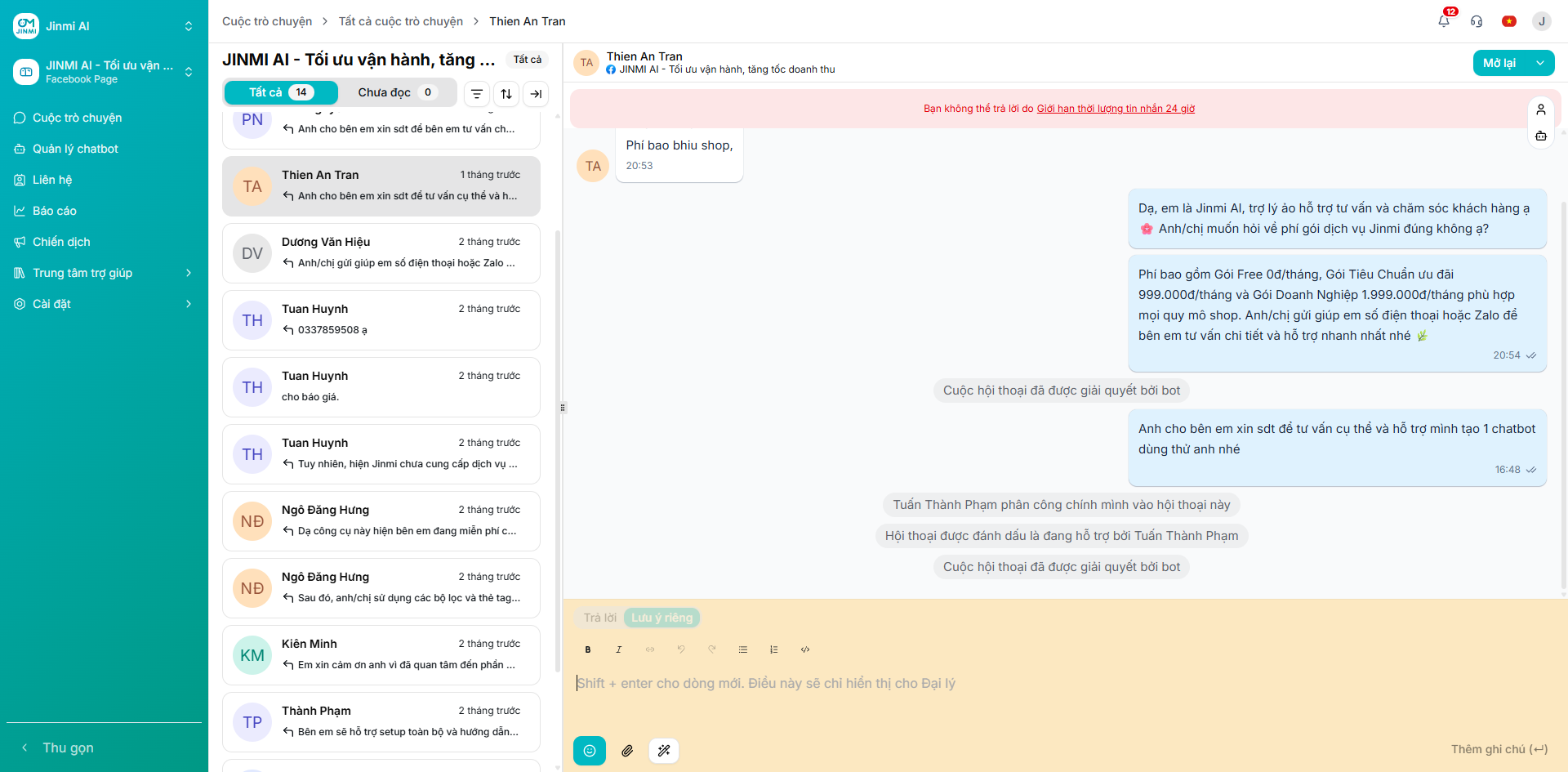Click the notification bell icon
The height and width of the screenshot is (772, 1568).
(x=1444, y=21)
